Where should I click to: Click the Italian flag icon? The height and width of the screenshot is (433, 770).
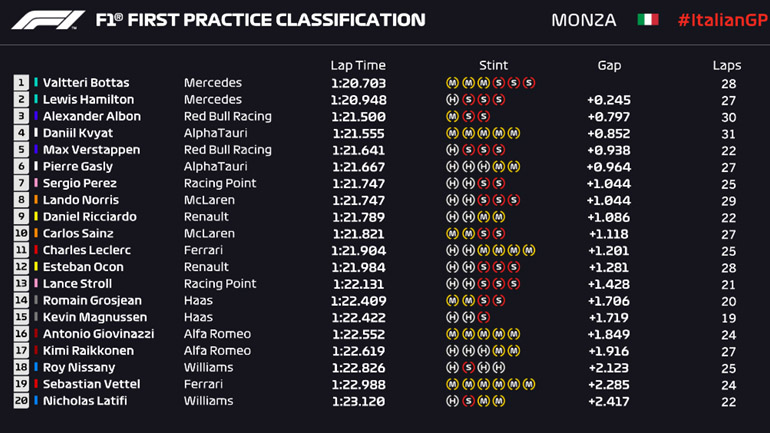(647, 20)
